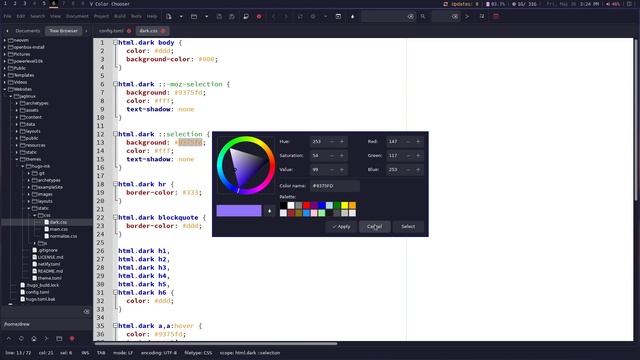Click the red Quit toolbar icon
This screenshot has height=360, width=640.
tap(496, 17)
